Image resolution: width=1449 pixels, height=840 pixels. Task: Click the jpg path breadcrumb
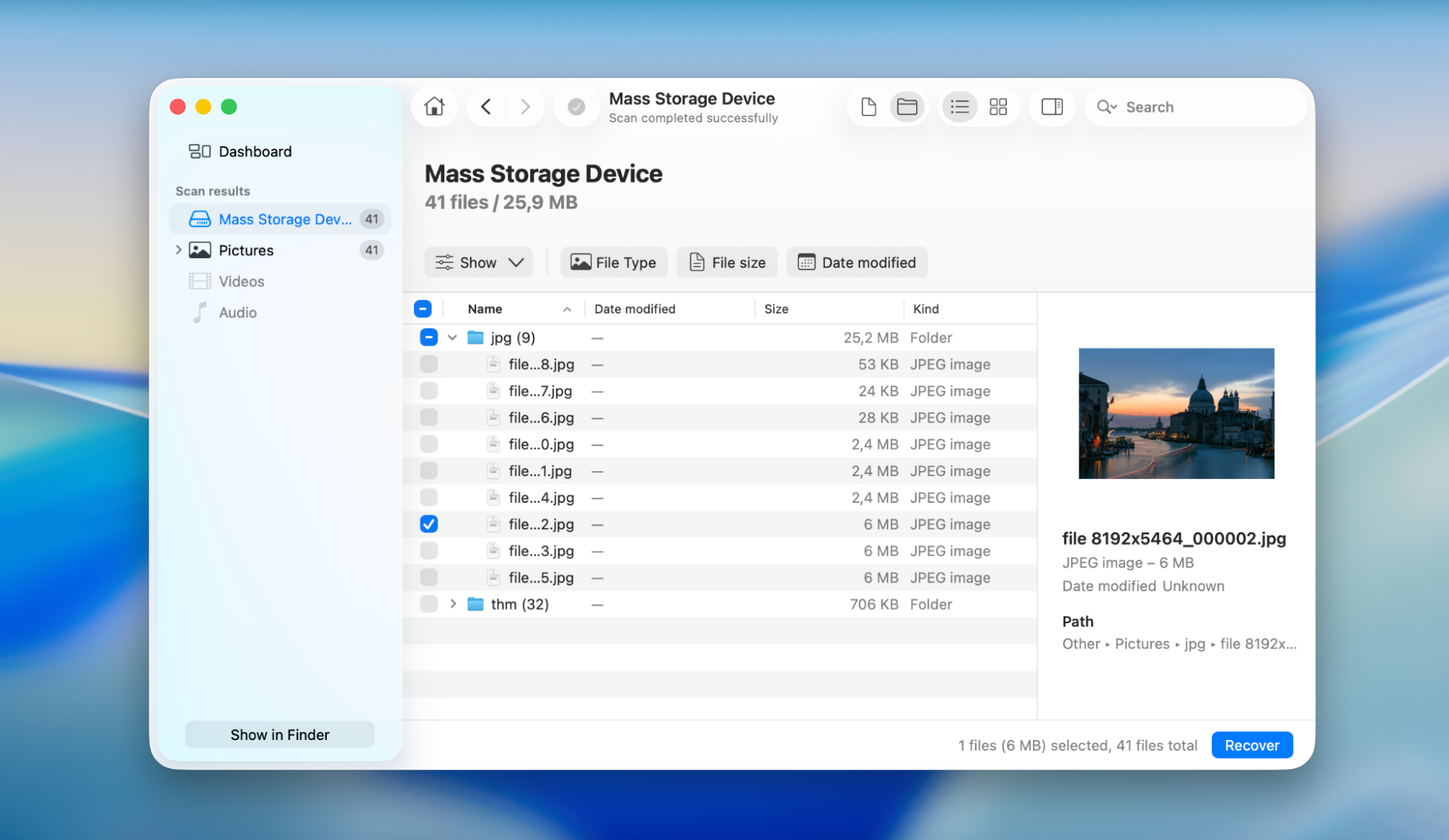[x=1195, y=644]
